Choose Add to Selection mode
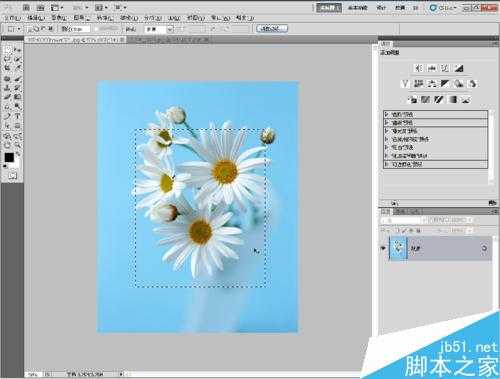Screen dimensions: 500x379 tap(37, 29)
